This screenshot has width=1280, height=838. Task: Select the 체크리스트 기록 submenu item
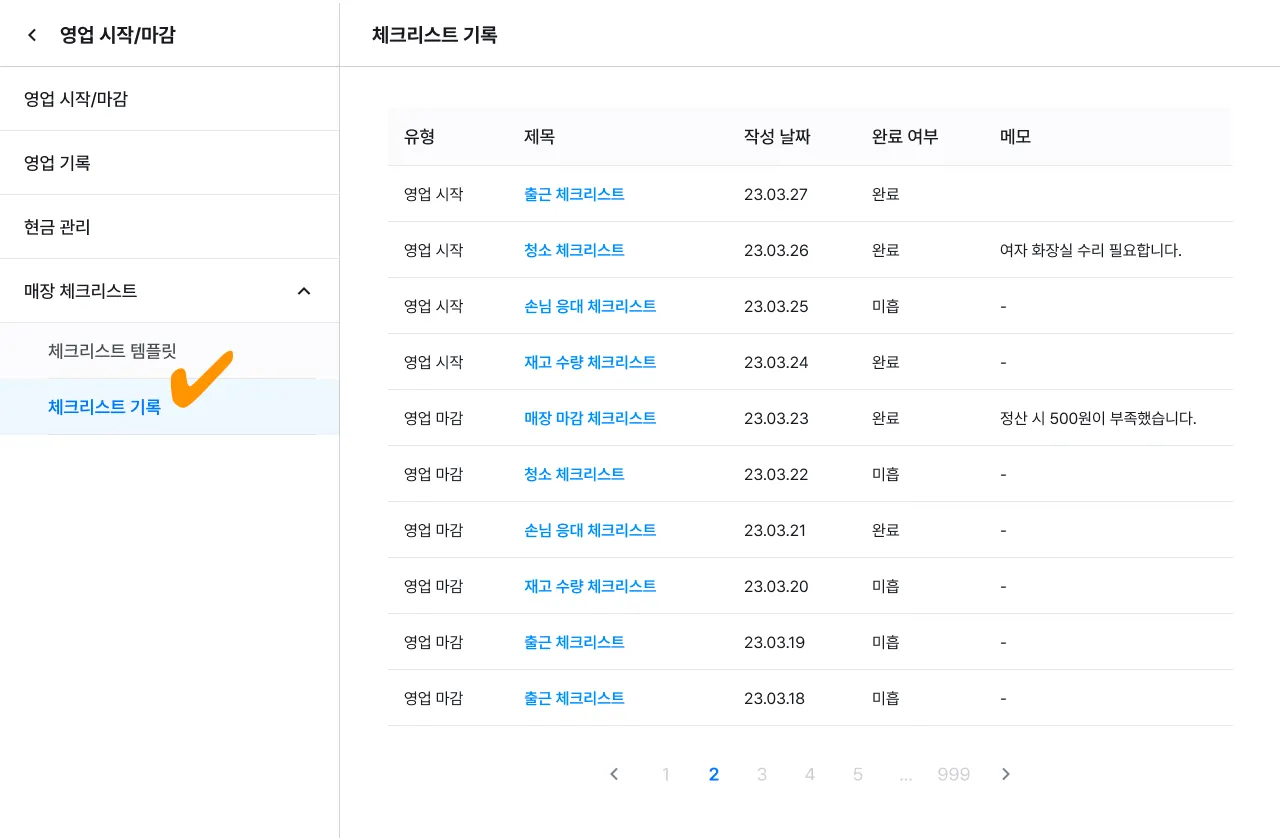104,407
